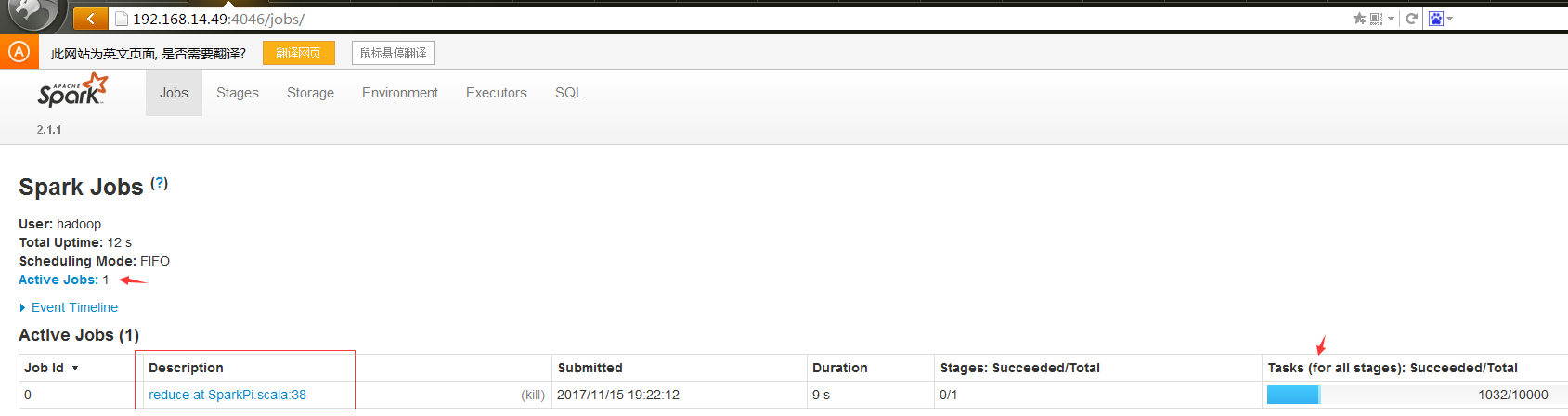This screenshot has height=416, width=1568.
Task: Open the QR code icon in address bar
Action: point(1376,19)
